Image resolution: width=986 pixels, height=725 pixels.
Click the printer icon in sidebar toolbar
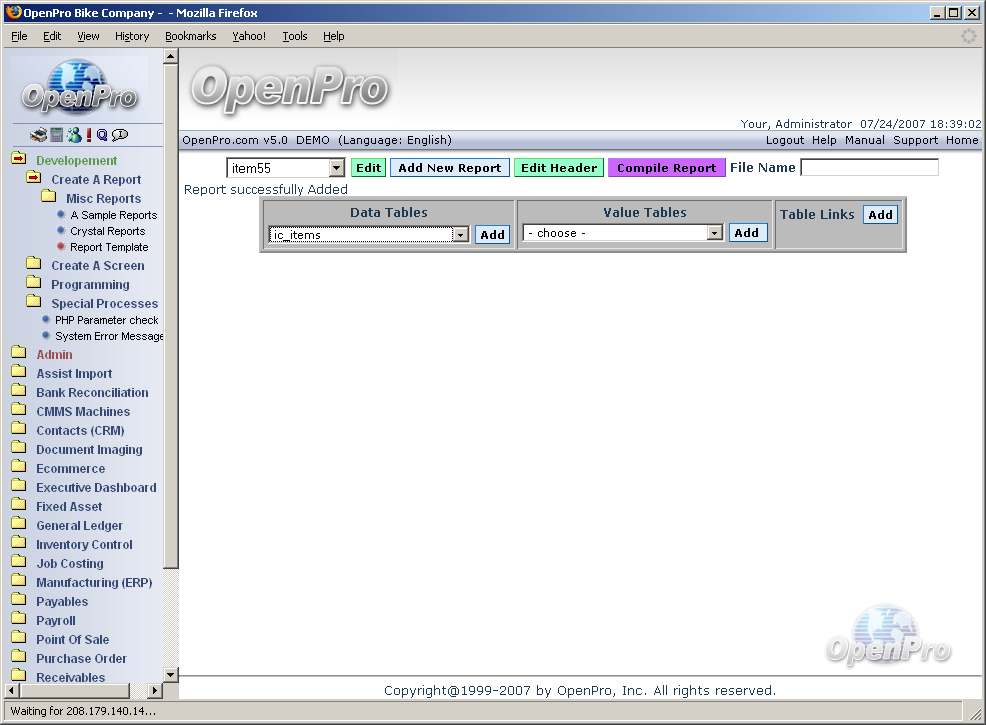coord(39,135)
